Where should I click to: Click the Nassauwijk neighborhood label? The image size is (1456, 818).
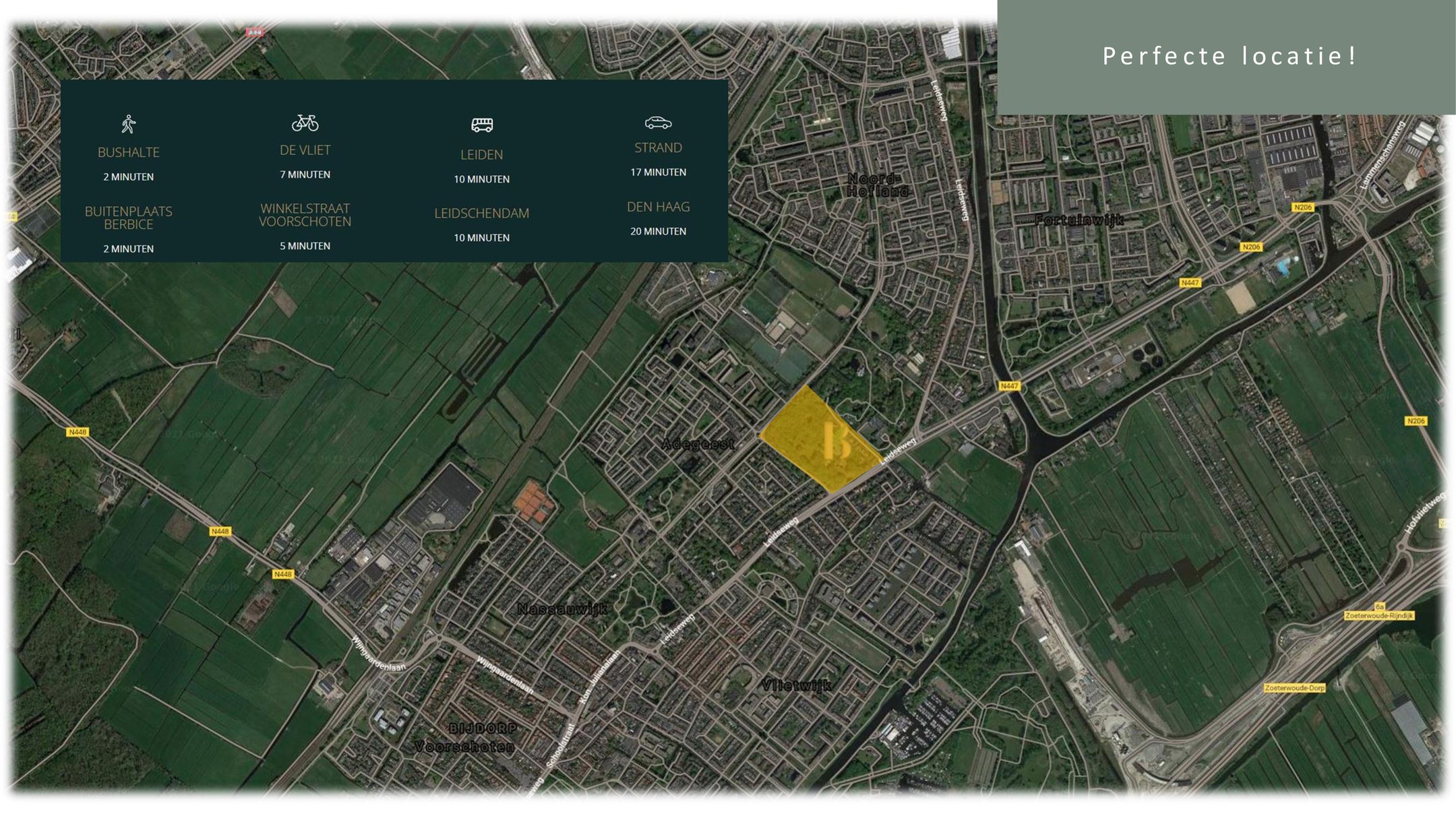click(x=562, y=609)
